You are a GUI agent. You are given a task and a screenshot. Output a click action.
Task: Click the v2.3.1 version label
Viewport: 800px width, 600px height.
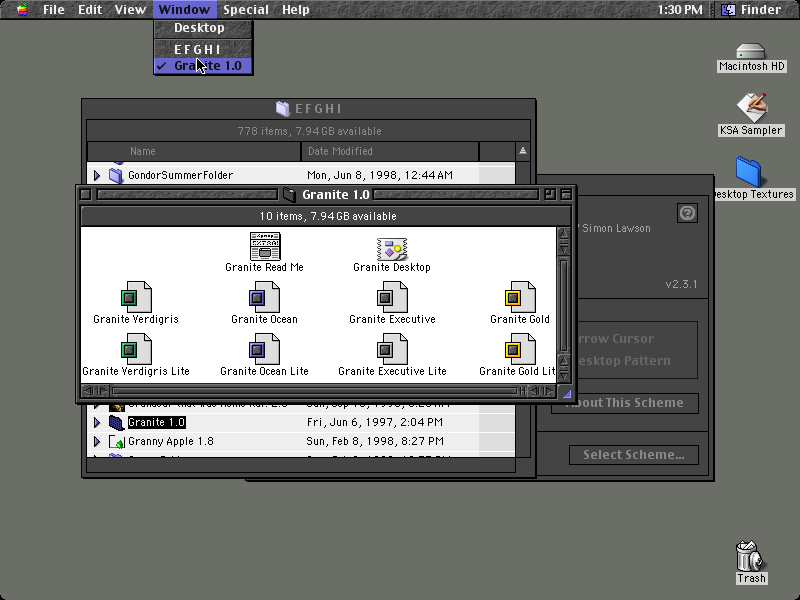click(682, 284)
